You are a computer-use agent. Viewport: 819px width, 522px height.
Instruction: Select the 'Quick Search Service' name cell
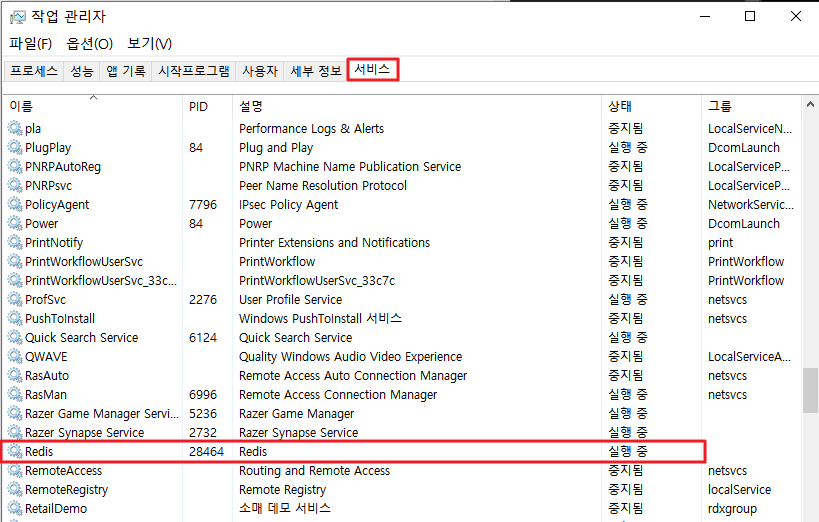click(x=81, y=338)
